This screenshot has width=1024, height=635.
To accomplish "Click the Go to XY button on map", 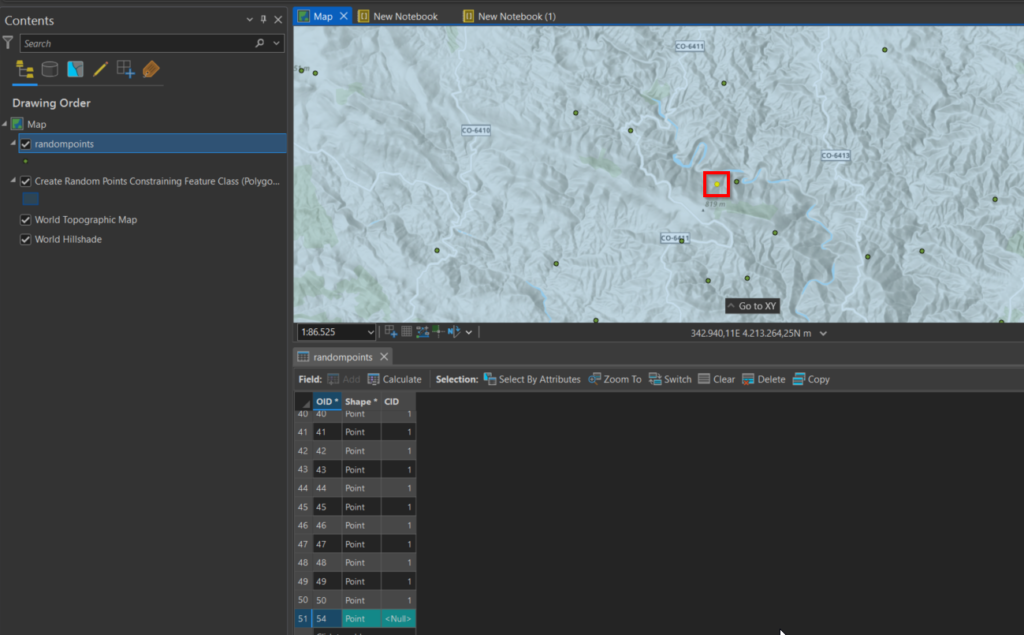I will click(752, 305).
